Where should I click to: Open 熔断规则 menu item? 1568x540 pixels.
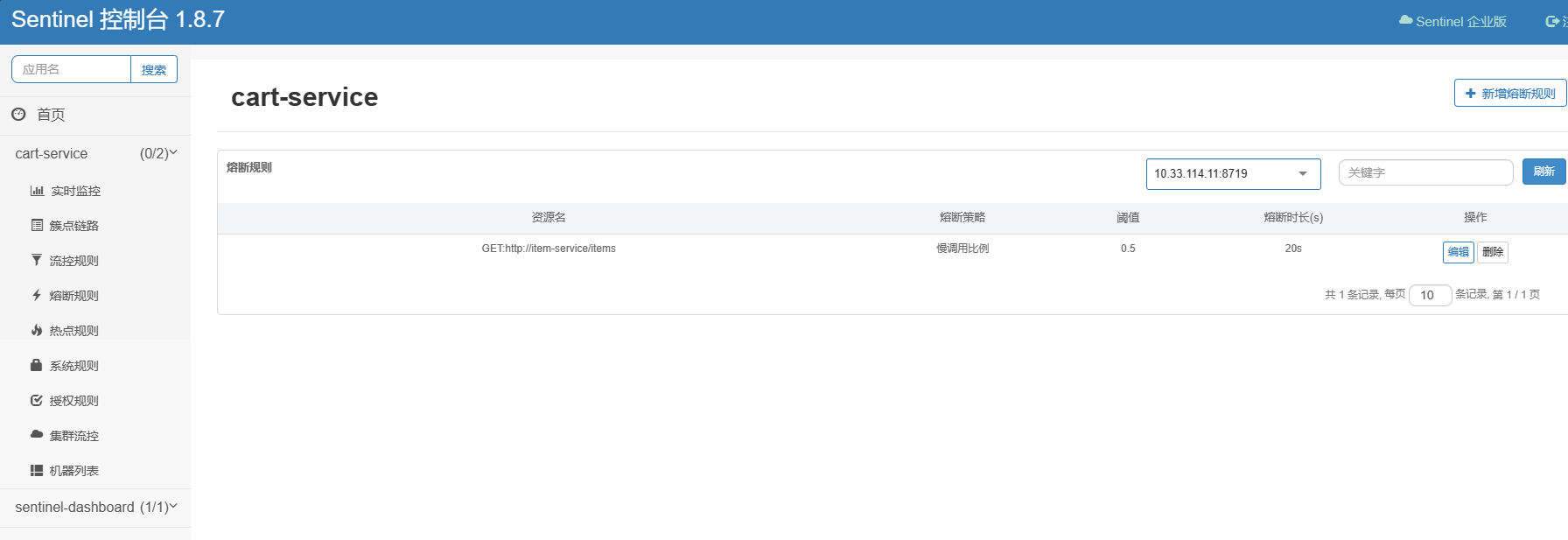74,296
